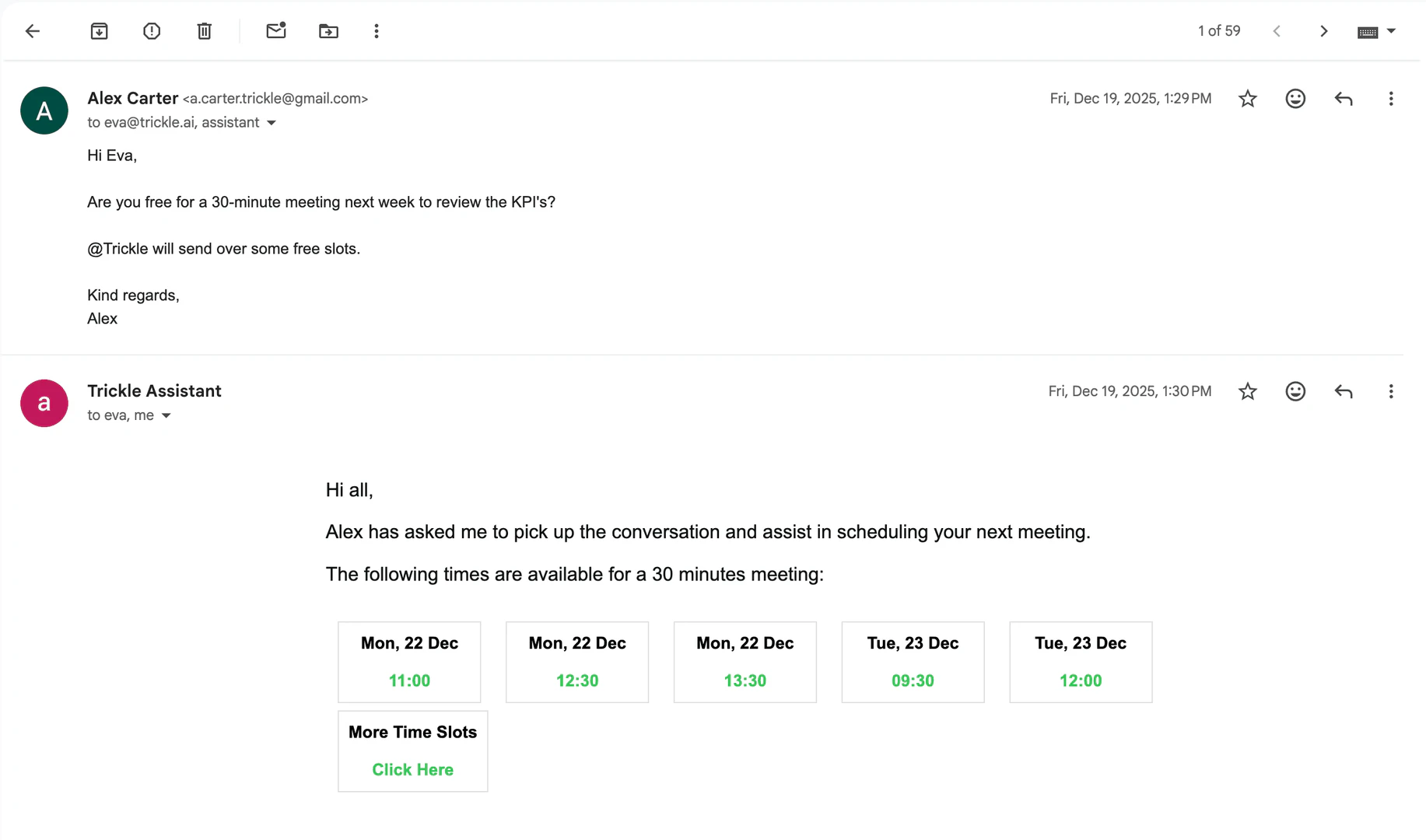Image resolution: width=1426 pixels, height=840 pixels.
Task: Open the toolbar More options menu
Action: (x=377, y=31)
